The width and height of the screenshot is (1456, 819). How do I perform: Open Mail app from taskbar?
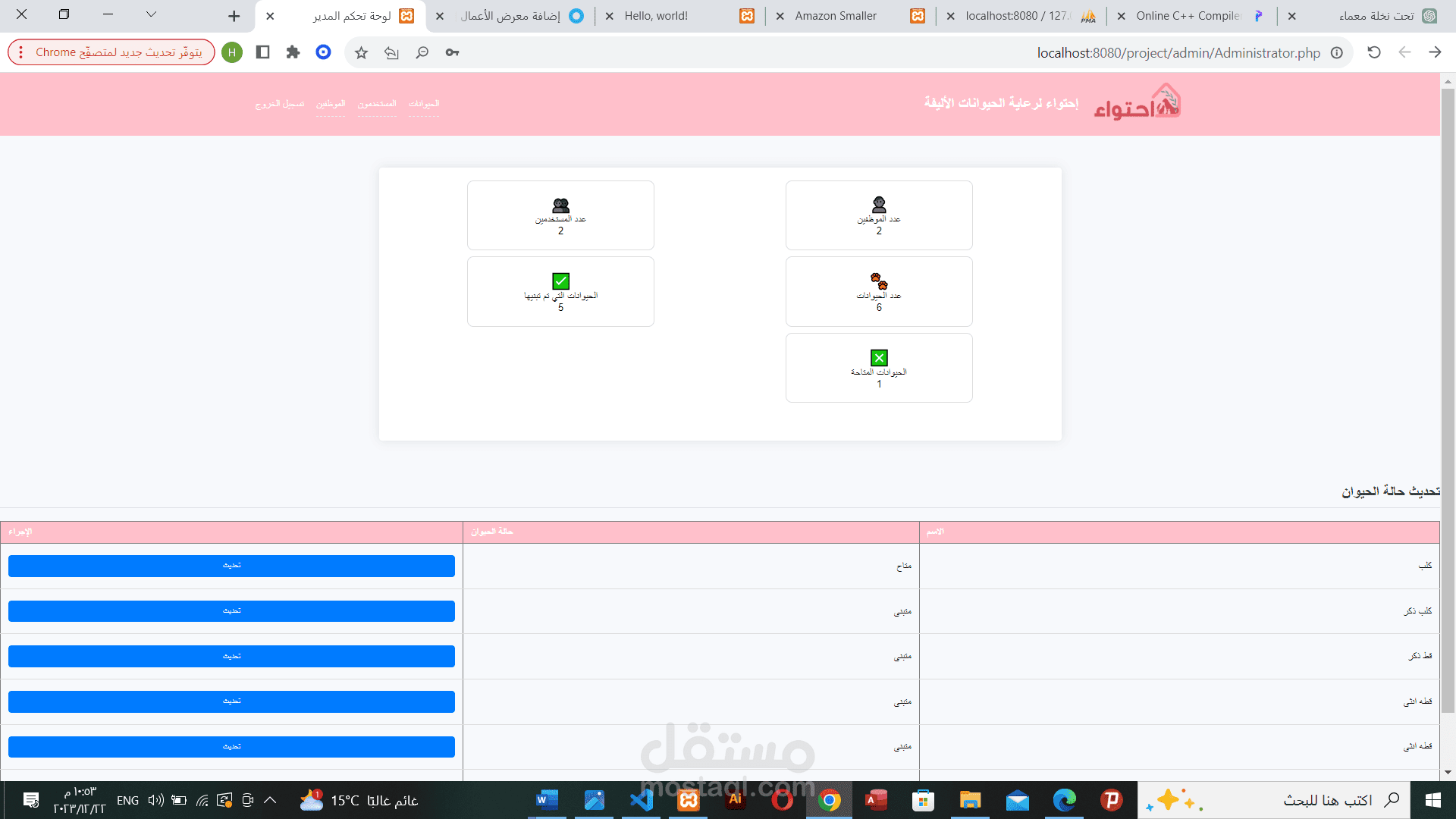pos(1017,800)
